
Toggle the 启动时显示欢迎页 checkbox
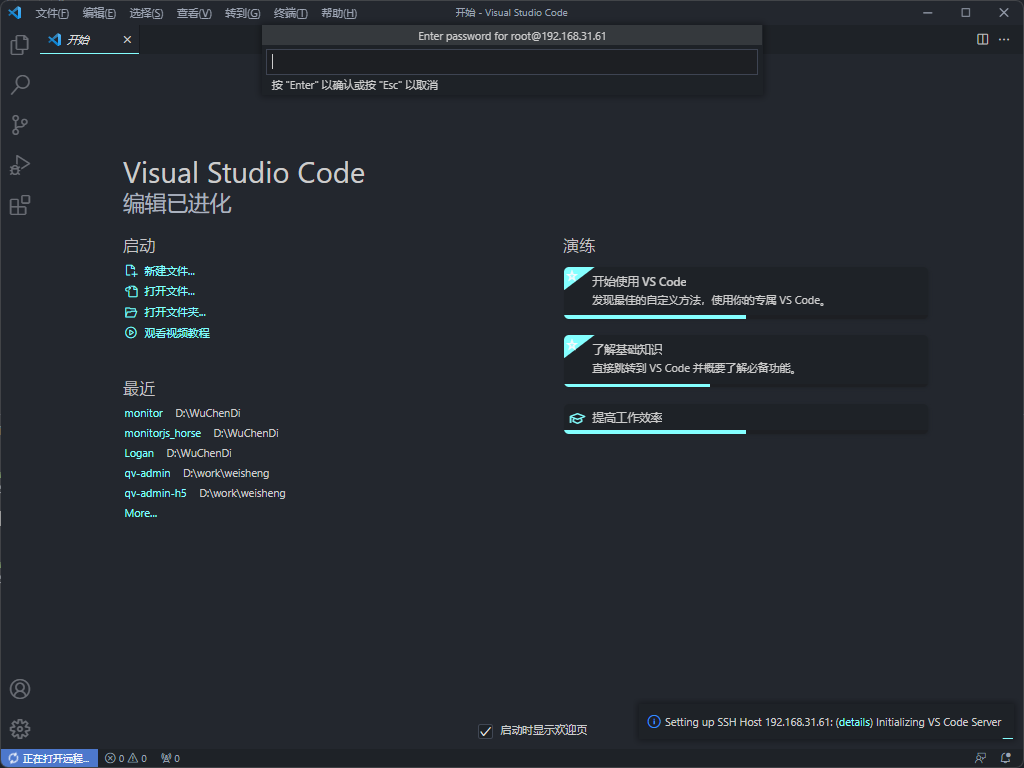[x=485, y=731]
